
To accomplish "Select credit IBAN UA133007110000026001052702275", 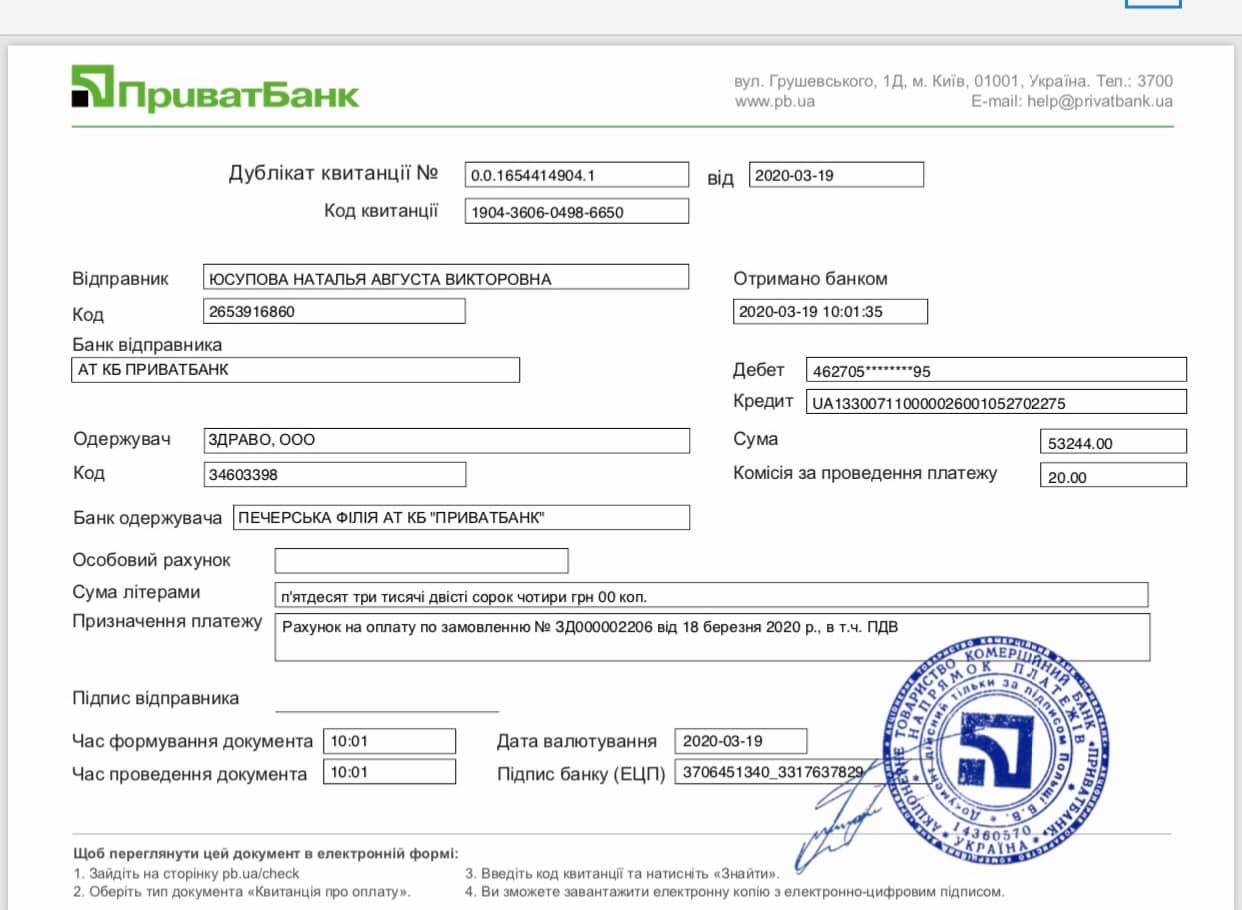I will (x=996, y=402).
